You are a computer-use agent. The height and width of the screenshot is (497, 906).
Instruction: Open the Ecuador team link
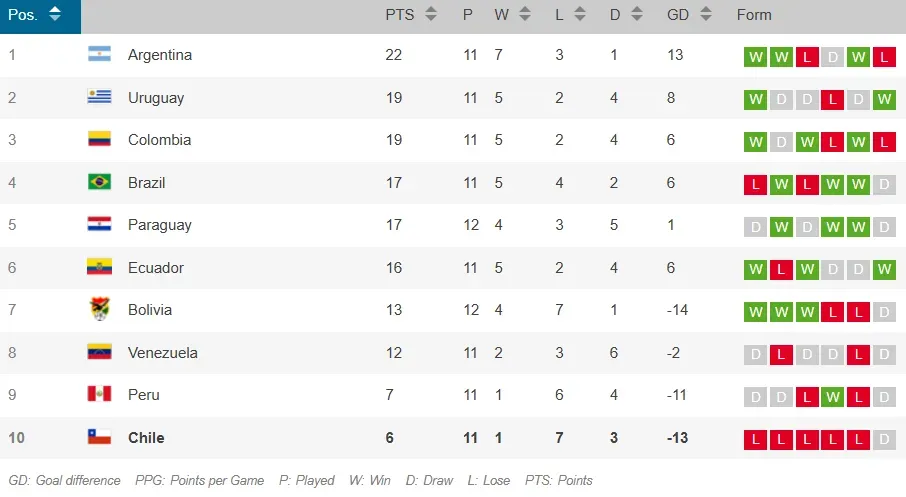[156, 268]
